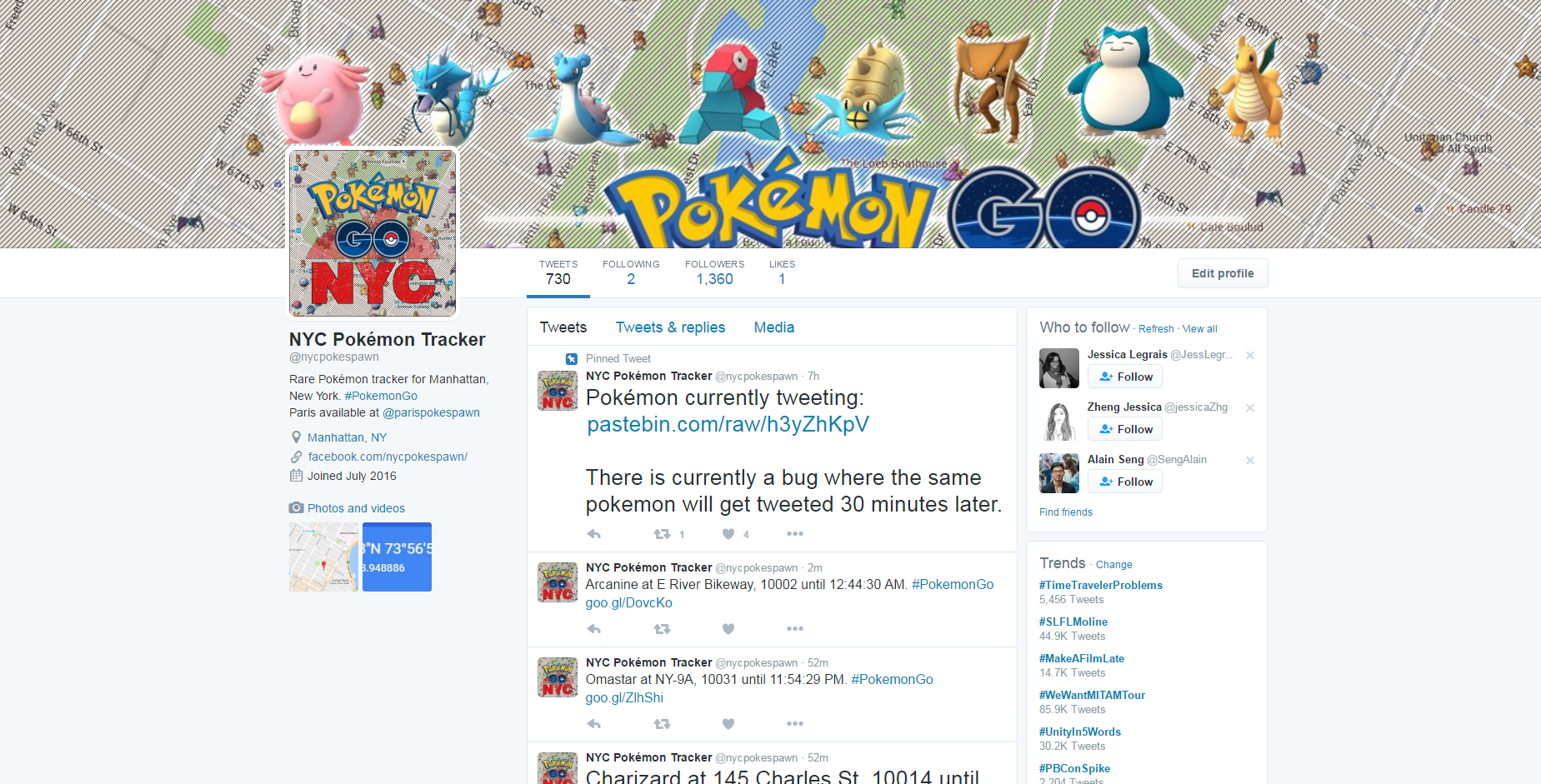Open the Photos and videos link
Screen dimensions: 1541x784
(x=356, y=508)
